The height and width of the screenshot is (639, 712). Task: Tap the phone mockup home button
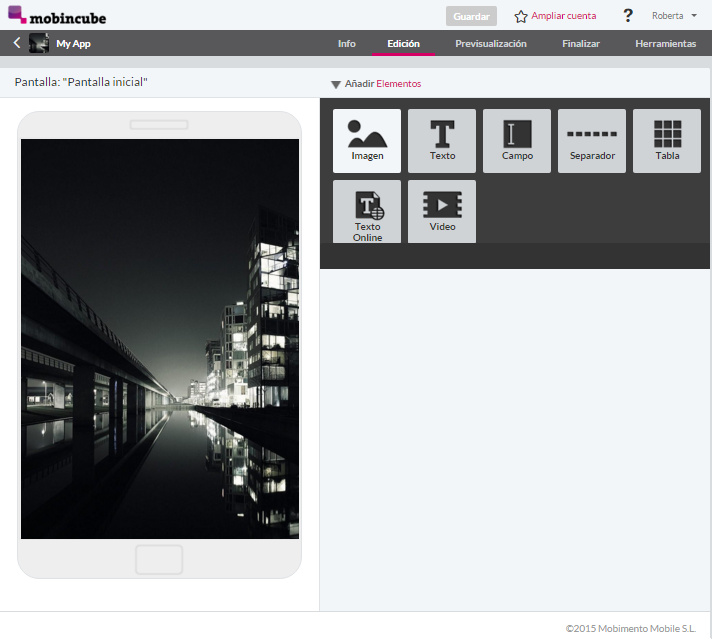(x=159, y=560)
